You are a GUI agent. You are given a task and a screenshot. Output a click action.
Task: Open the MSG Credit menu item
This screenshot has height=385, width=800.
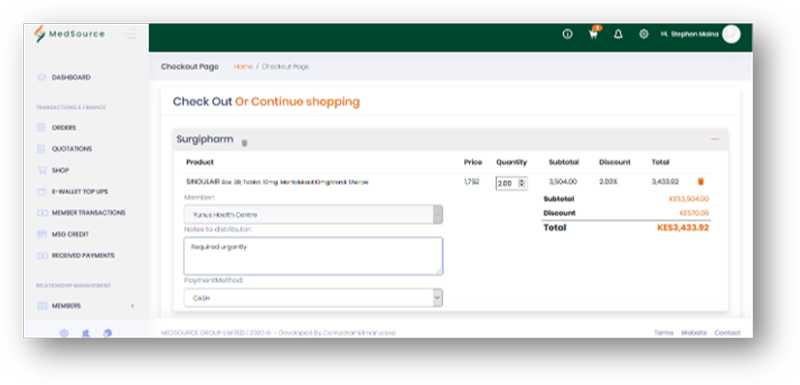tap(70, 234)
